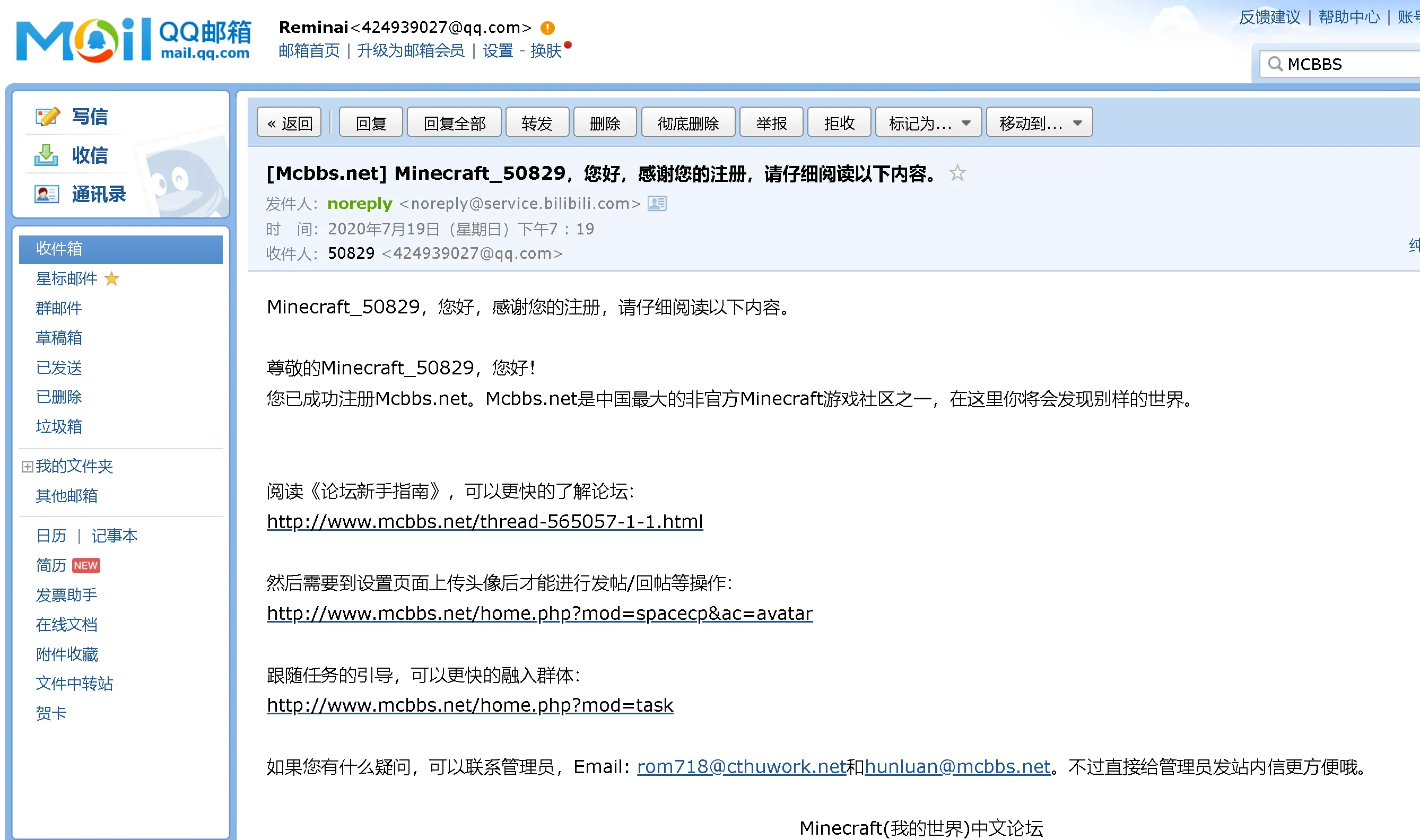Open the 星标邮件 folder

[66, 278]
